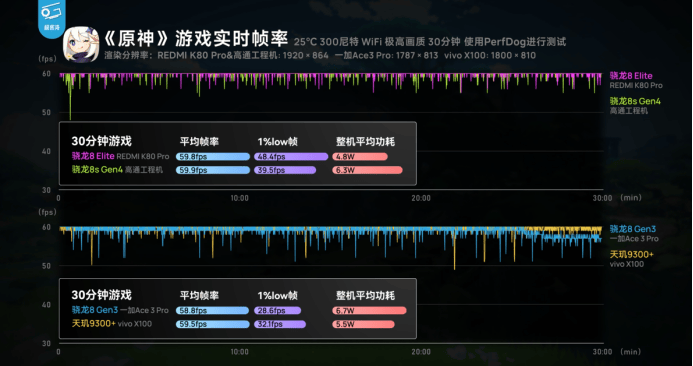Click the 5.5W power consumption bar
The width and height of the screenshot is (693, 366).
(363, 324)
